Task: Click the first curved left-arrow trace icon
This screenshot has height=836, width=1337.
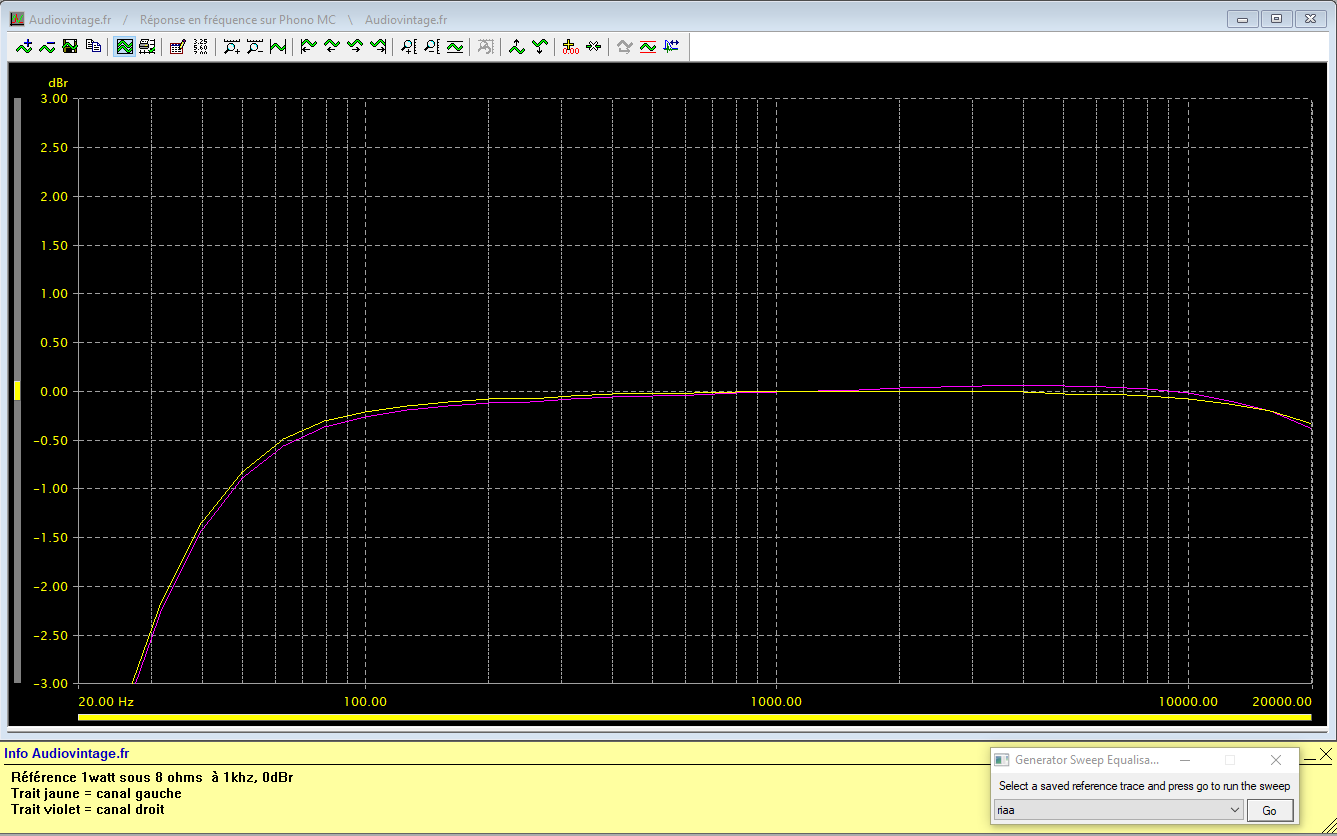Action: tap(309, 46)
